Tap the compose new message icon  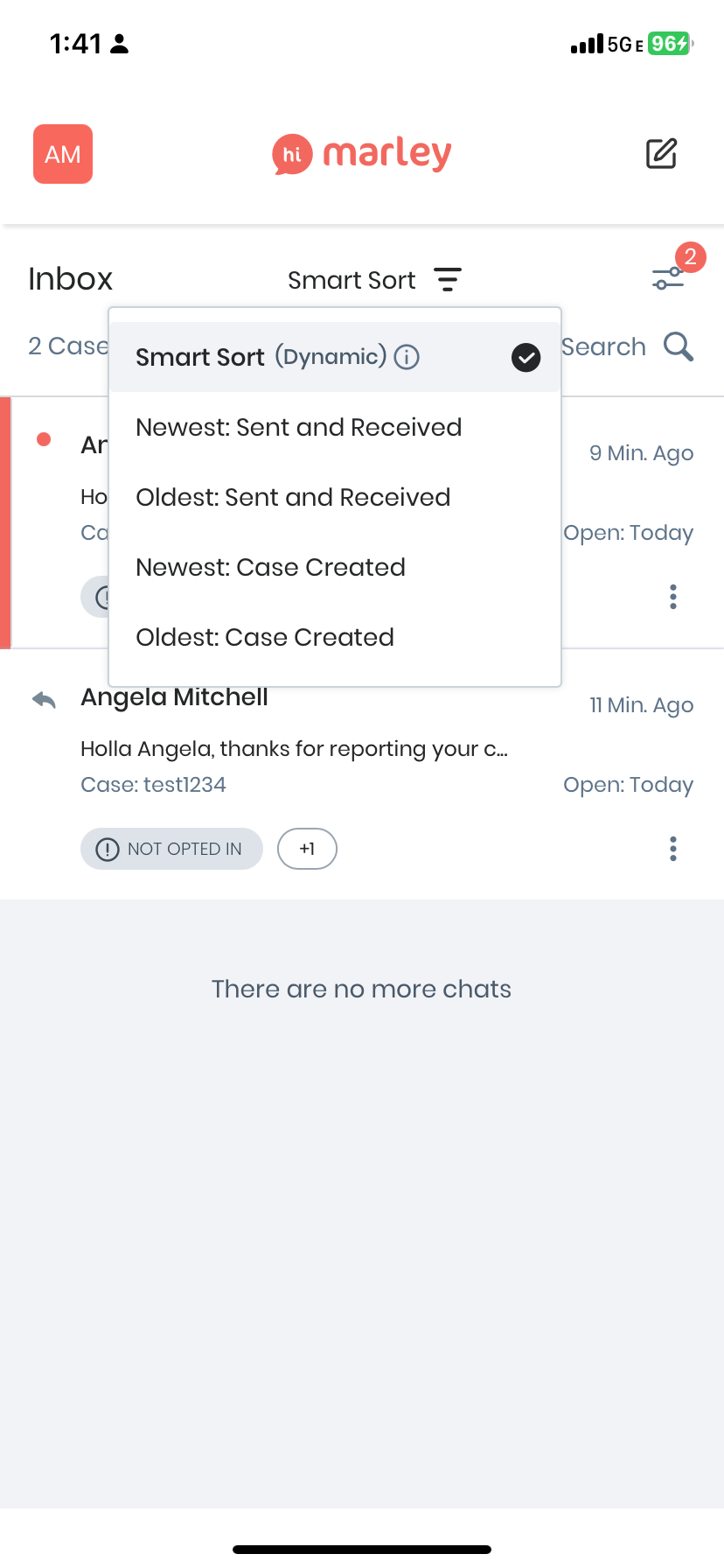(x=661, y=153)
